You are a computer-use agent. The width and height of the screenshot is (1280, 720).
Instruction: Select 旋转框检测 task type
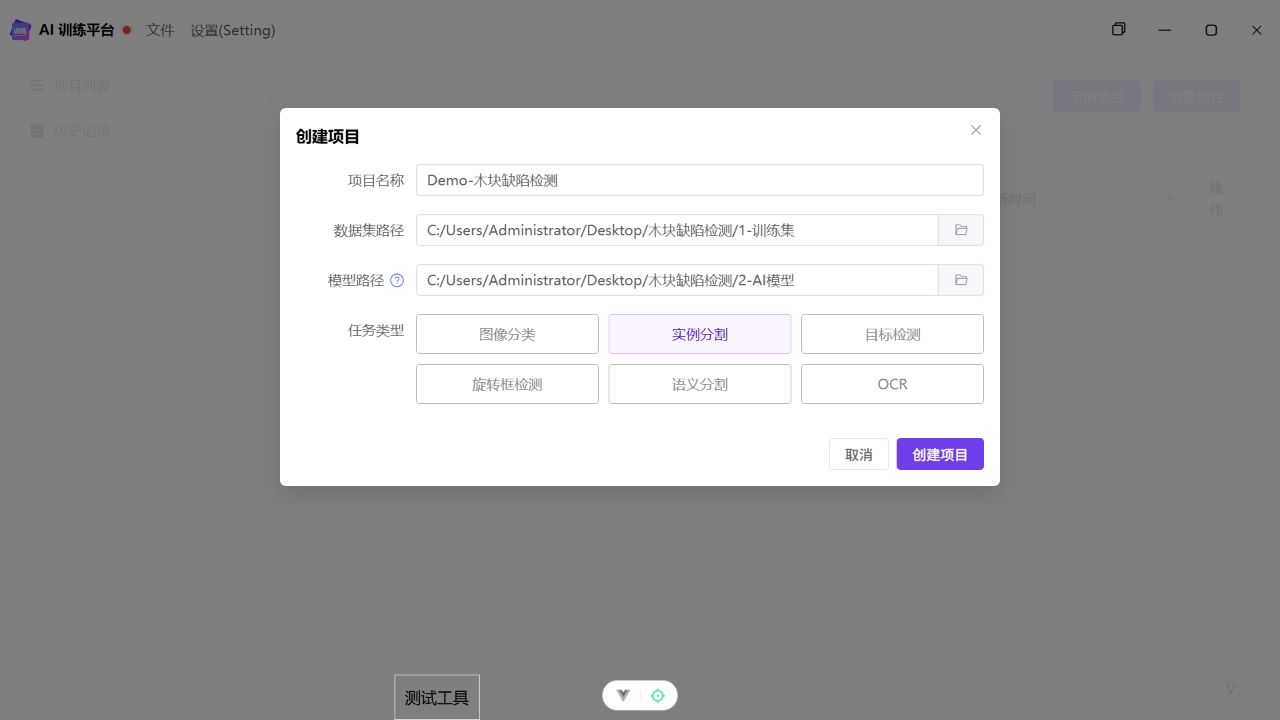coord(507,384)
